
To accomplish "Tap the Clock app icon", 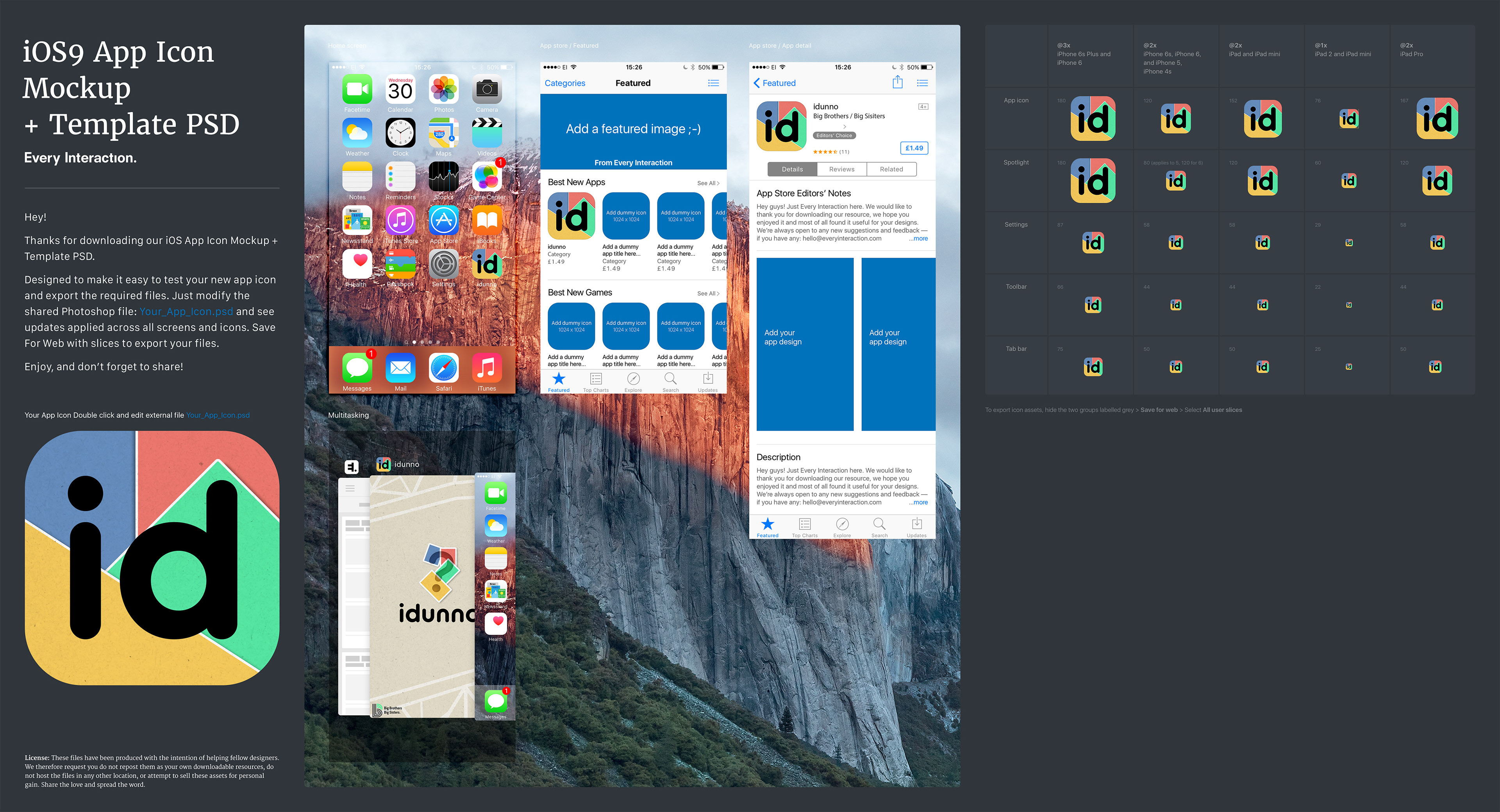I will click(x=400, y=133).
